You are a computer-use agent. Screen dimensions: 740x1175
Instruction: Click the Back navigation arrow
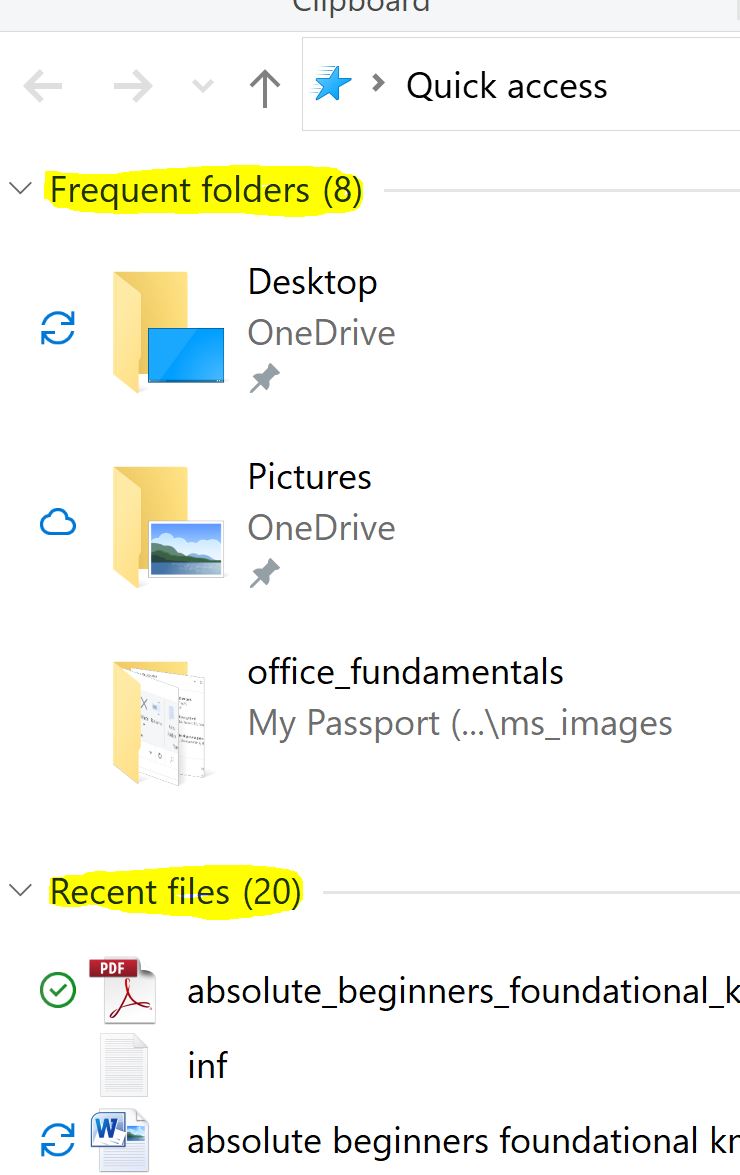coord(43,87)
